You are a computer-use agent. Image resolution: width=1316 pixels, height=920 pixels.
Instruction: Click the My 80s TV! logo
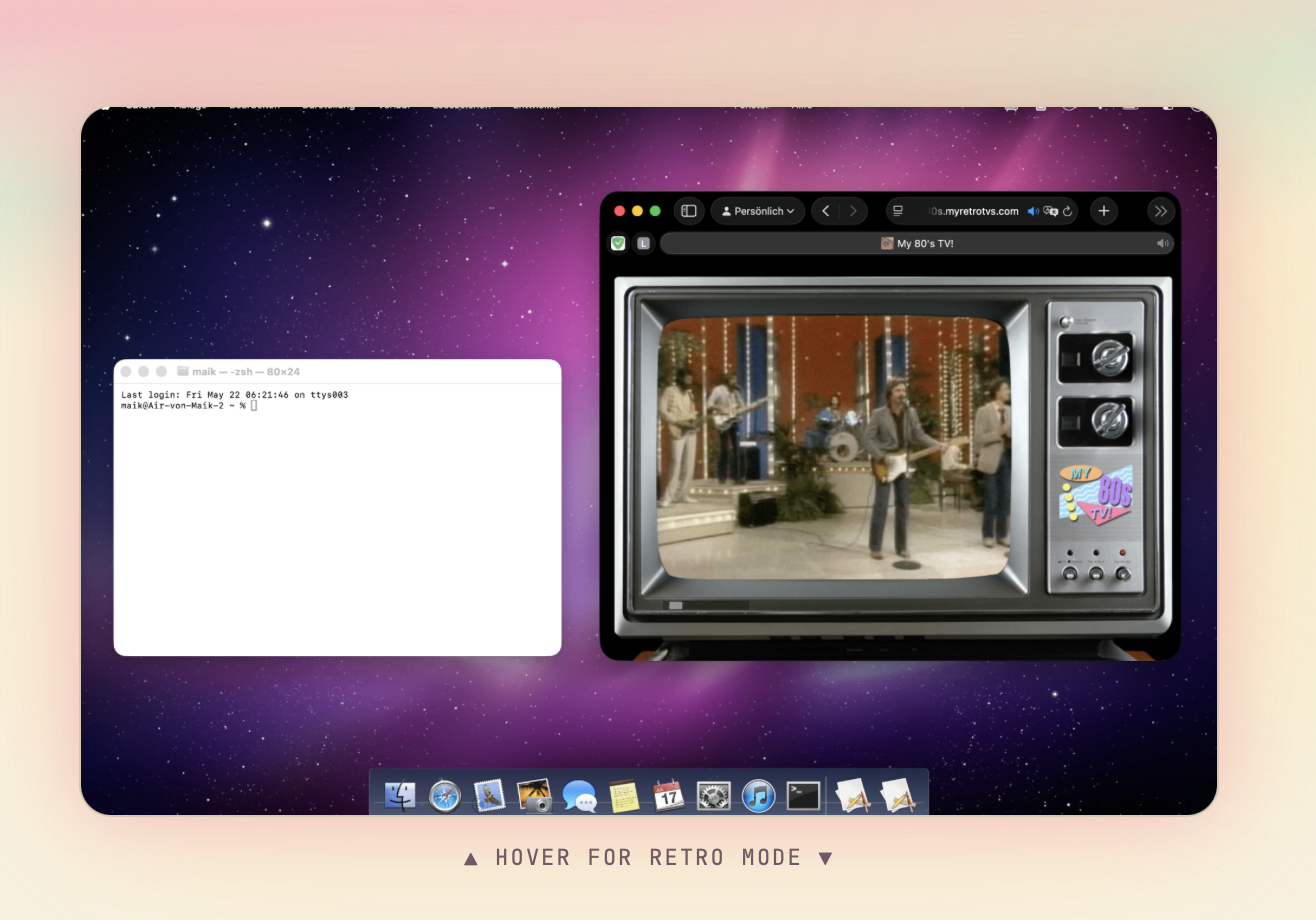click(x=1096, y=494)
